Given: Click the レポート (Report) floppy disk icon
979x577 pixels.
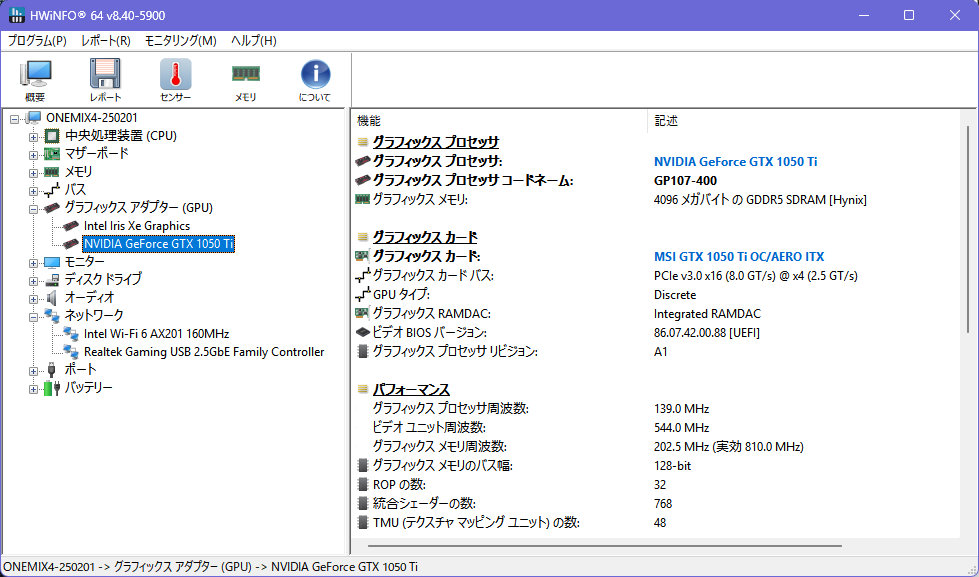Looking at the screenshot, I should pyautogui.click(x=105, y=80).
